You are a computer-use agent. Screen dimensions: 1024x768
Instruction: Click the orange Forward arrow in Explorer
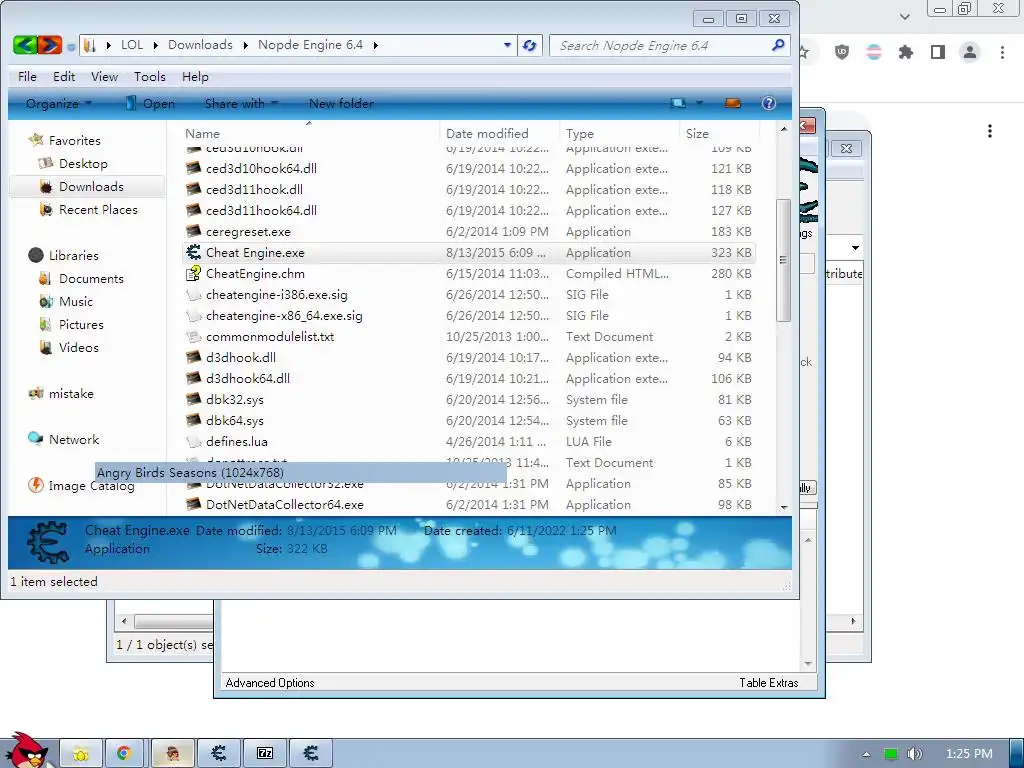click(50, 45)
